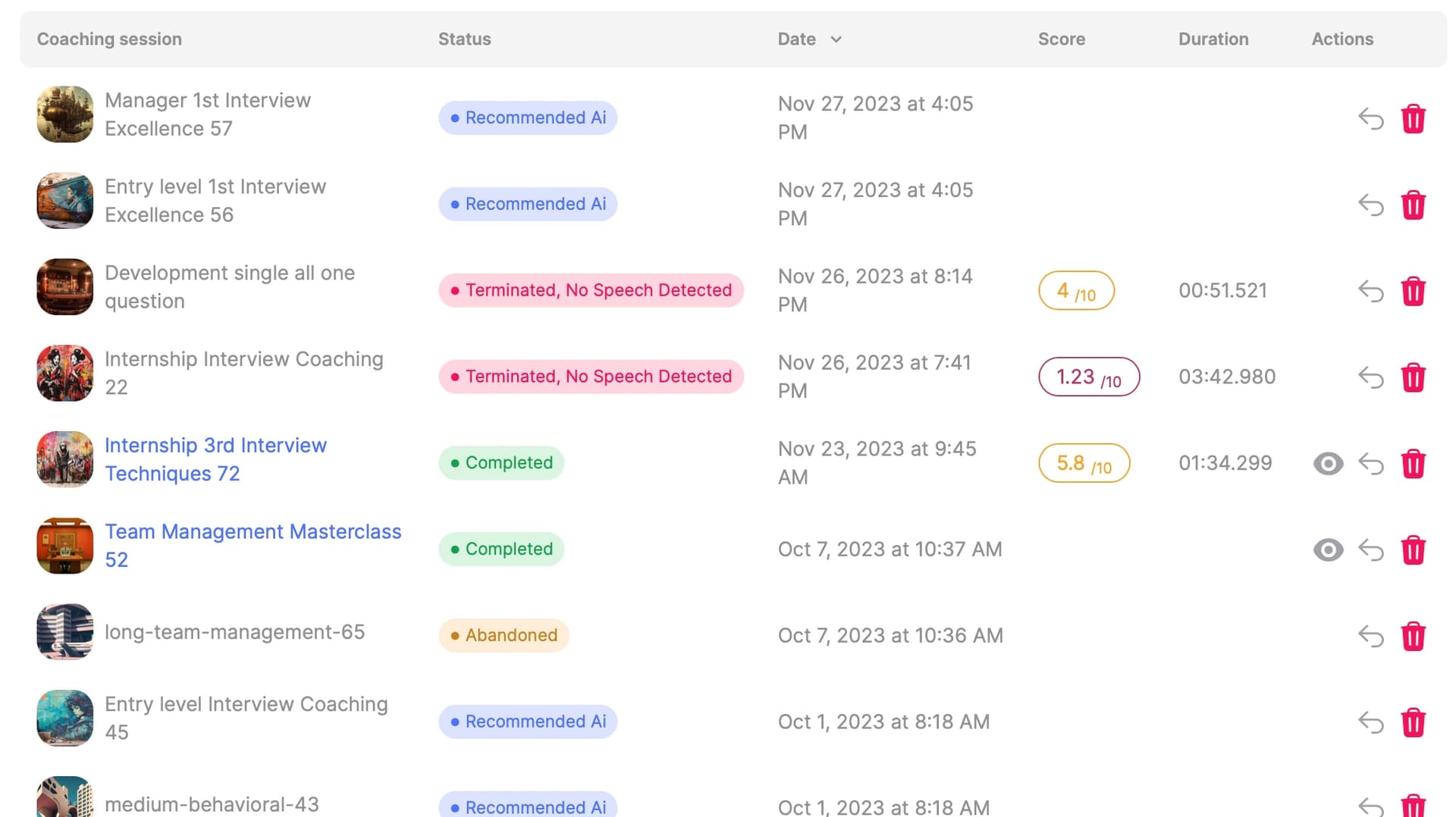Click the Manager 1st Interview Excellence 57 thumbnail
1456x817 pixels.
[x=65, y=114]
